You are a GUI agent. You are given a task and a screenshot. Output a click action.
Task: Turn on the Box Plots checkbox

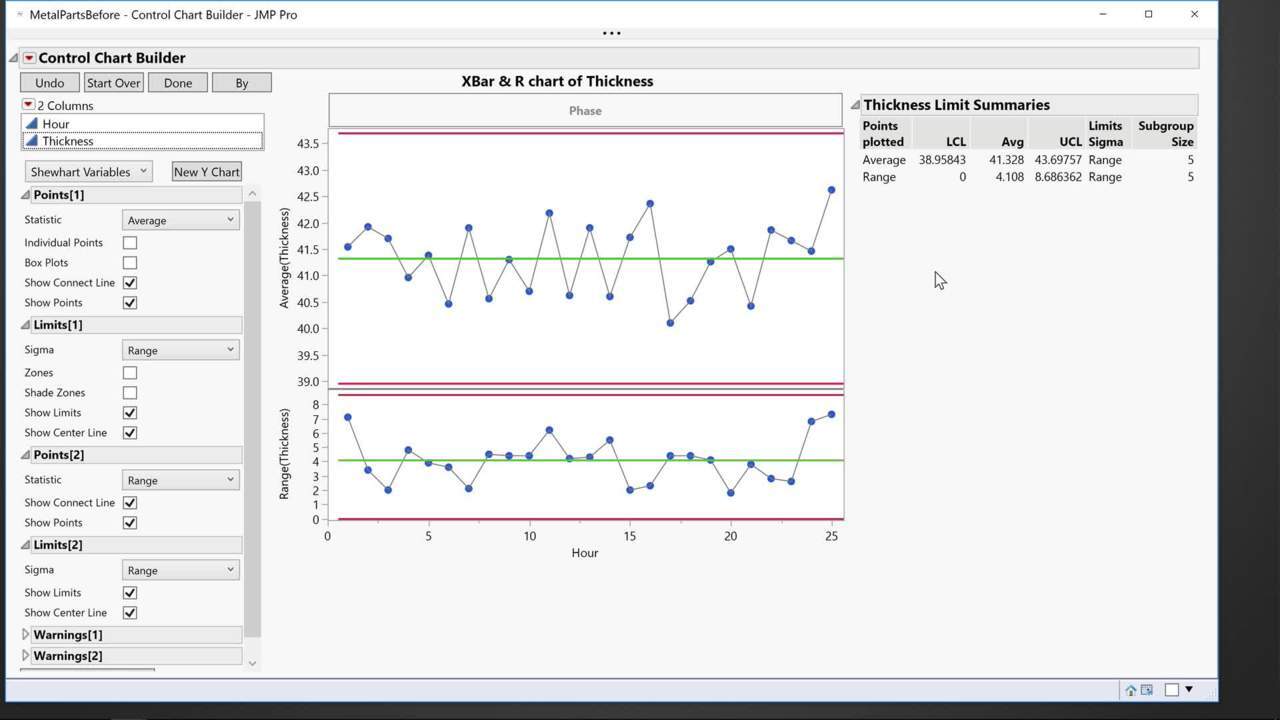tap(130, 263)
